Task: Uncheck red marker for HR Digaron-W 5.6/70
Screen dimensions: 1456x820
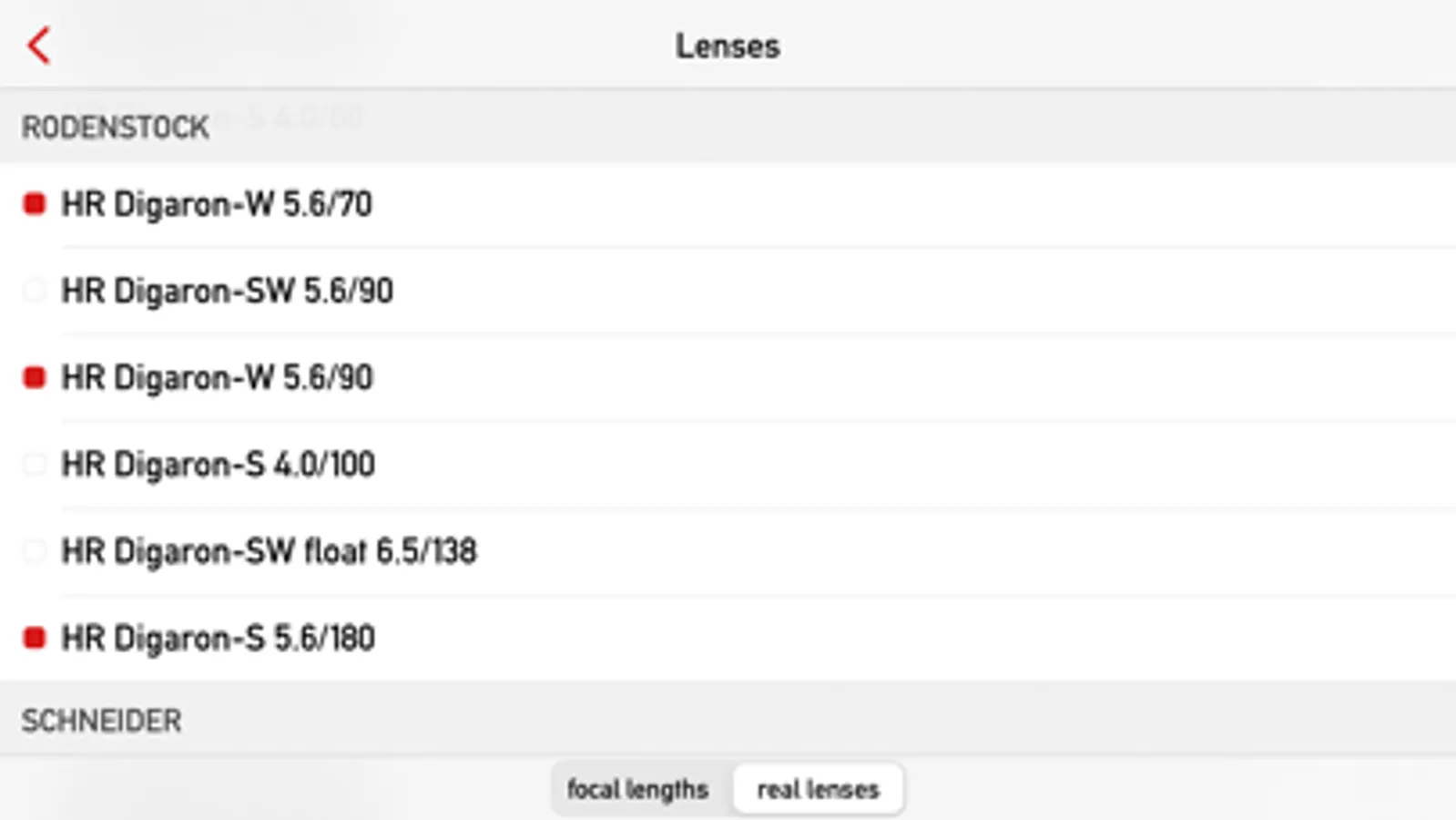Action: pos(35,204)
